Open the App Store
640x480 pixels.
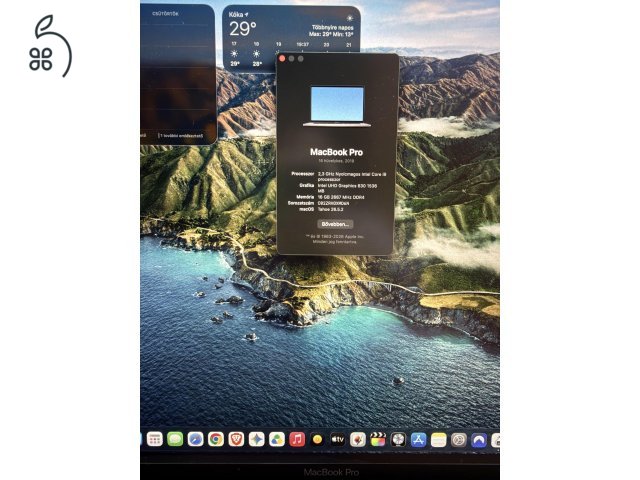pyautogui.click(x=418, y=440)
